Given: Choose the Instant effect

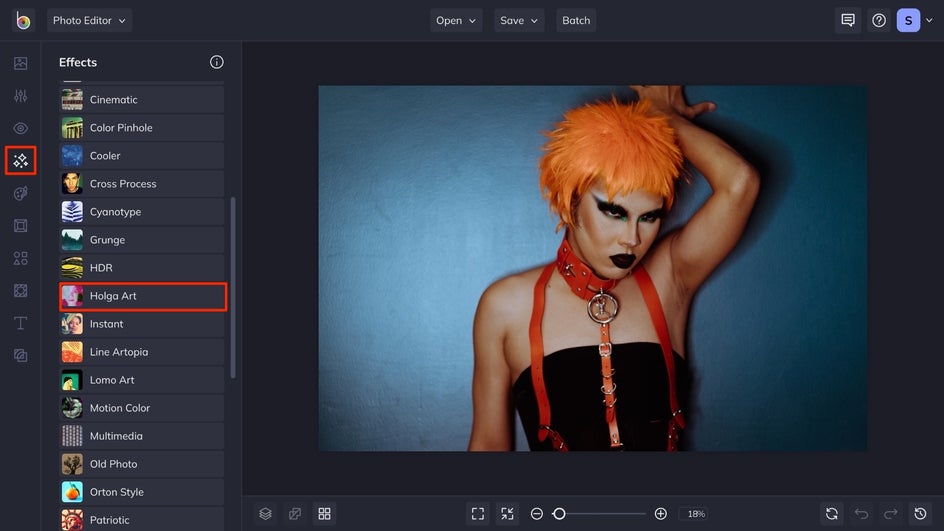Looking at the screenshot, I should 142,324.
